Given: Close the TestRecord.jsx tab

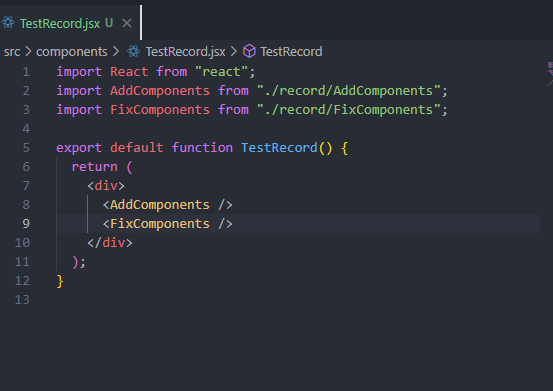Looking at the screenshot, I should click(127, 23).
